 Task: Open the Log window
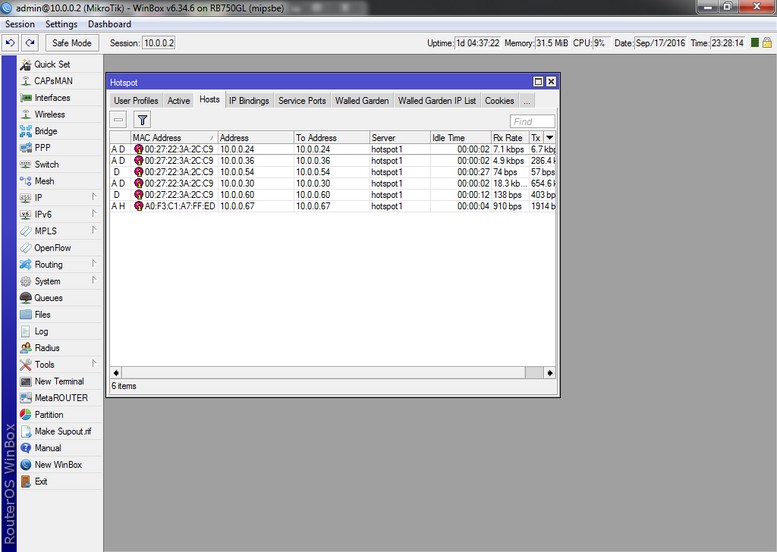coord(41,331)
